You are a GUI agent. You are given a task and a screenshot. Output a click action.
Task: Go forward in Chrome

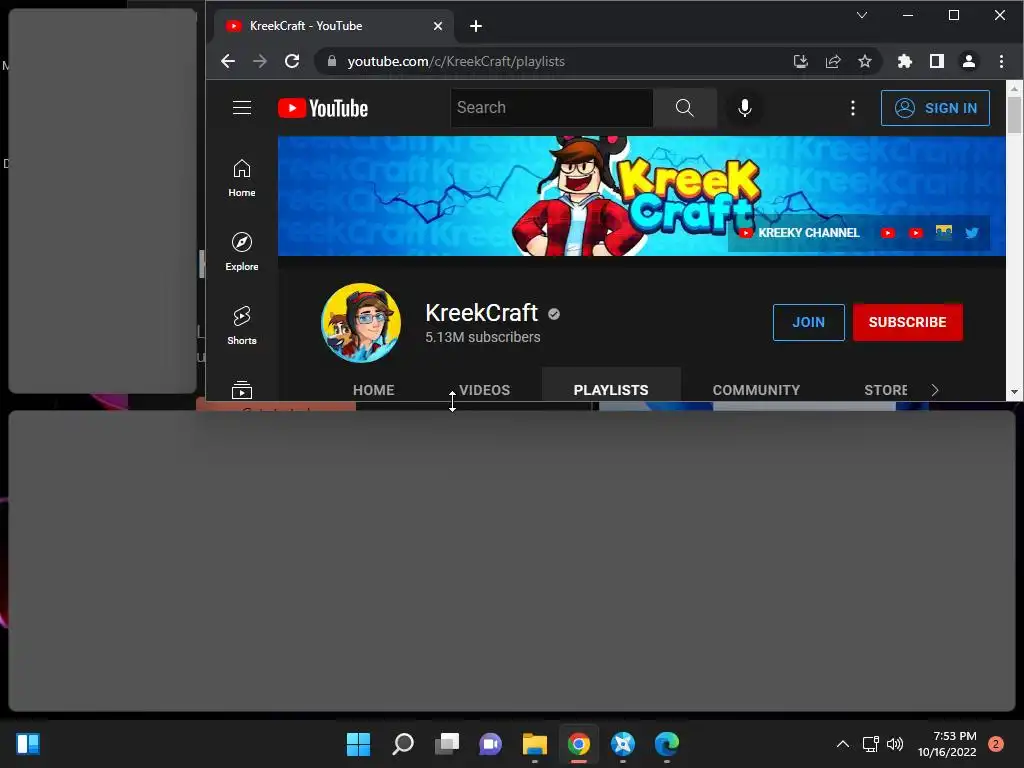[x=260, y=61]
